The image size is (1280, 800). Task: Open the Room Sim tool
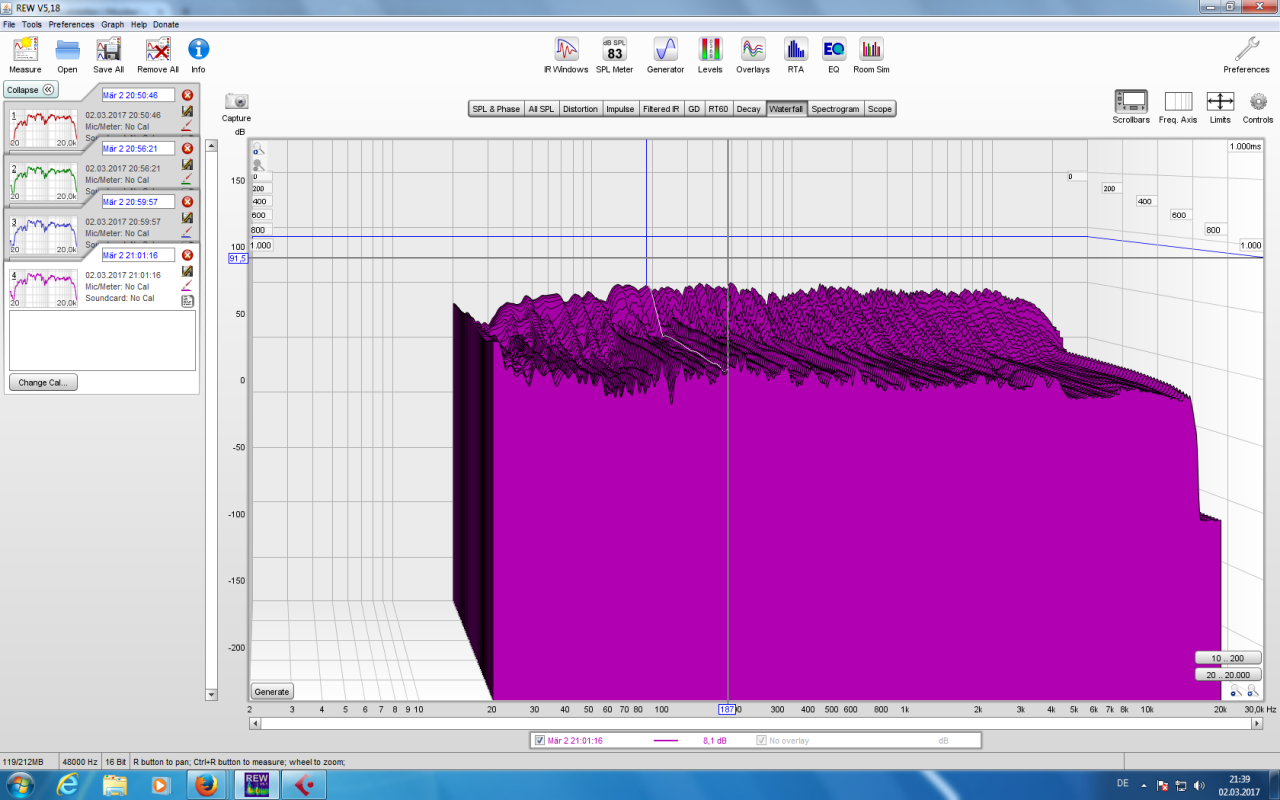[x=871, y=49]
